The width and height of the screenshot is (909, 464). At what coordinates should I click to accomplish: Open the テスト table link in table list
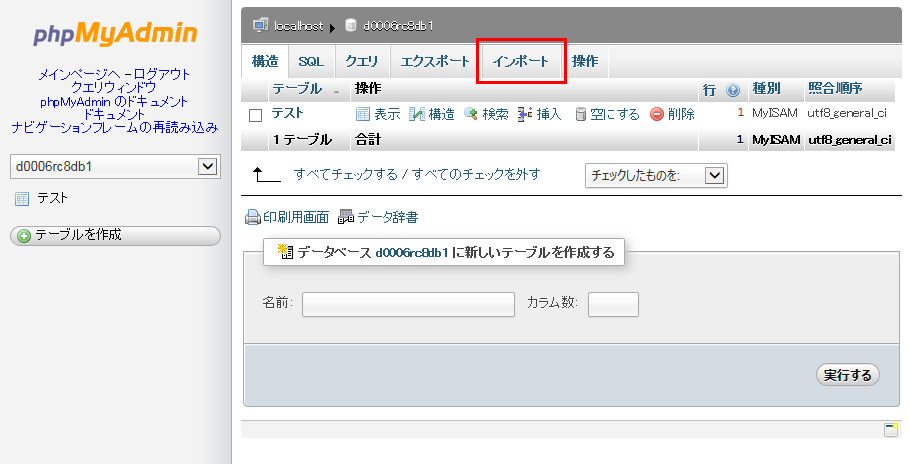[288, 113]
